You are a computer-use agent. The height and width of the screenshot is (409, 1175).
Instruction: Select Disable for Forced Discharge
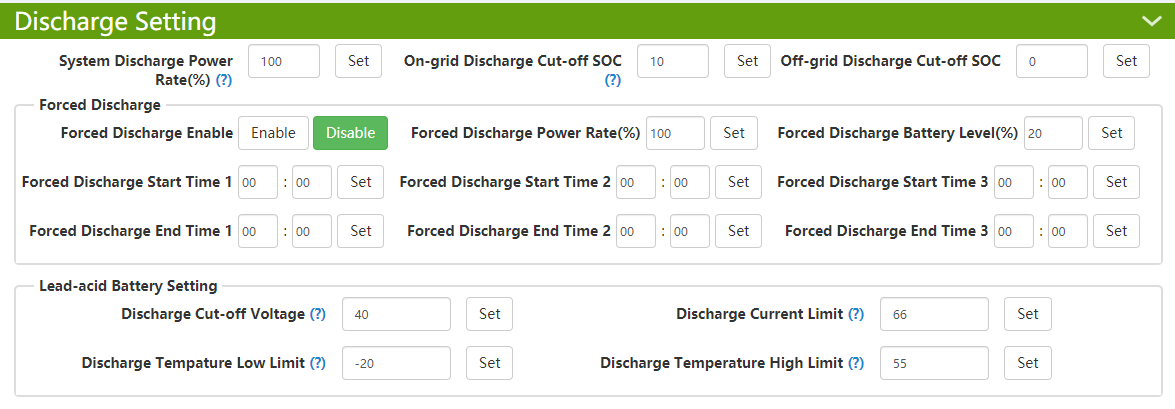[350, 133]
